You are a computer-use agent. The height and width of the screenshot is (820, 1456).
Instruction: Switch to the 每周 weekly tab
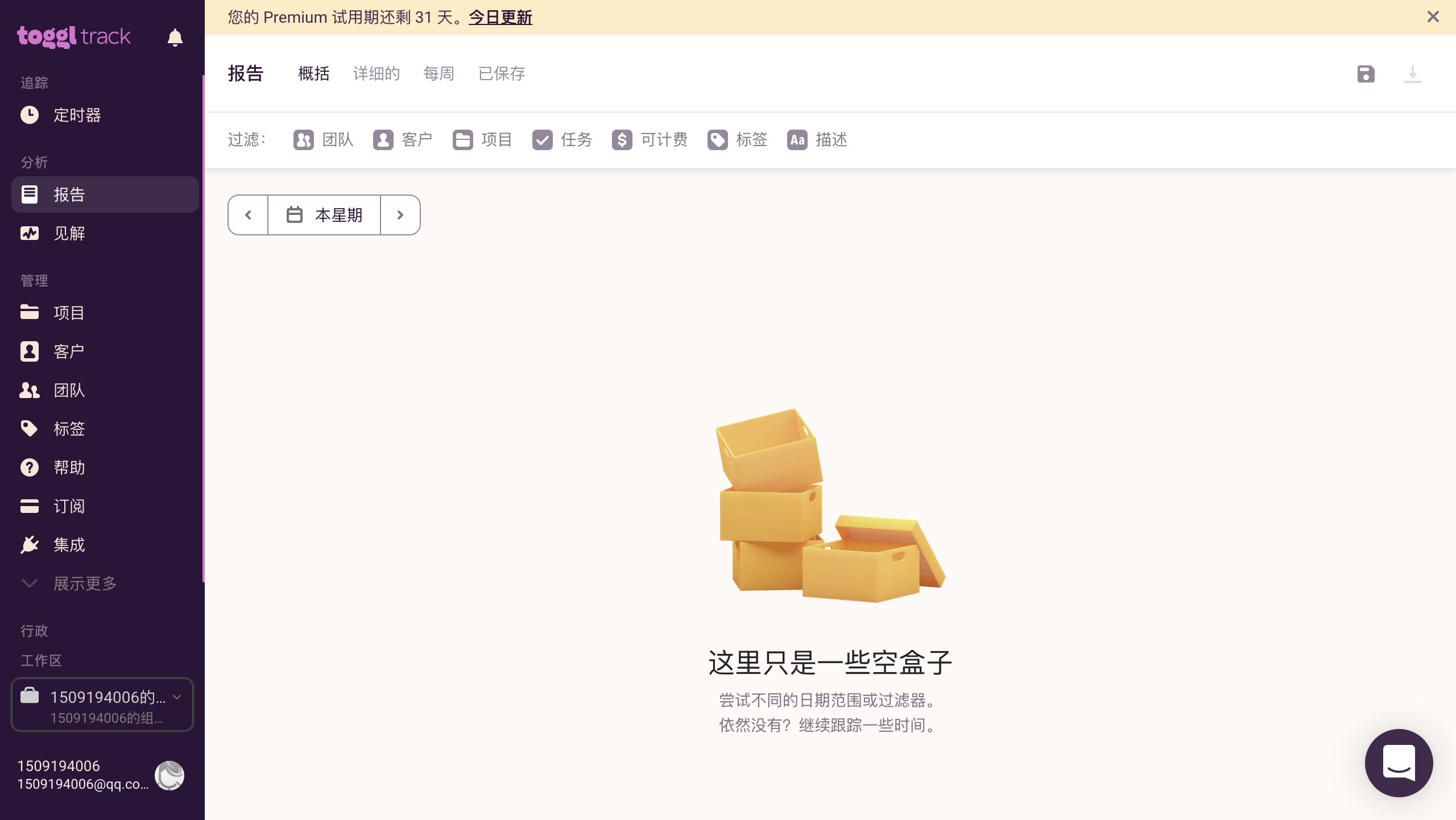[439, 74]
